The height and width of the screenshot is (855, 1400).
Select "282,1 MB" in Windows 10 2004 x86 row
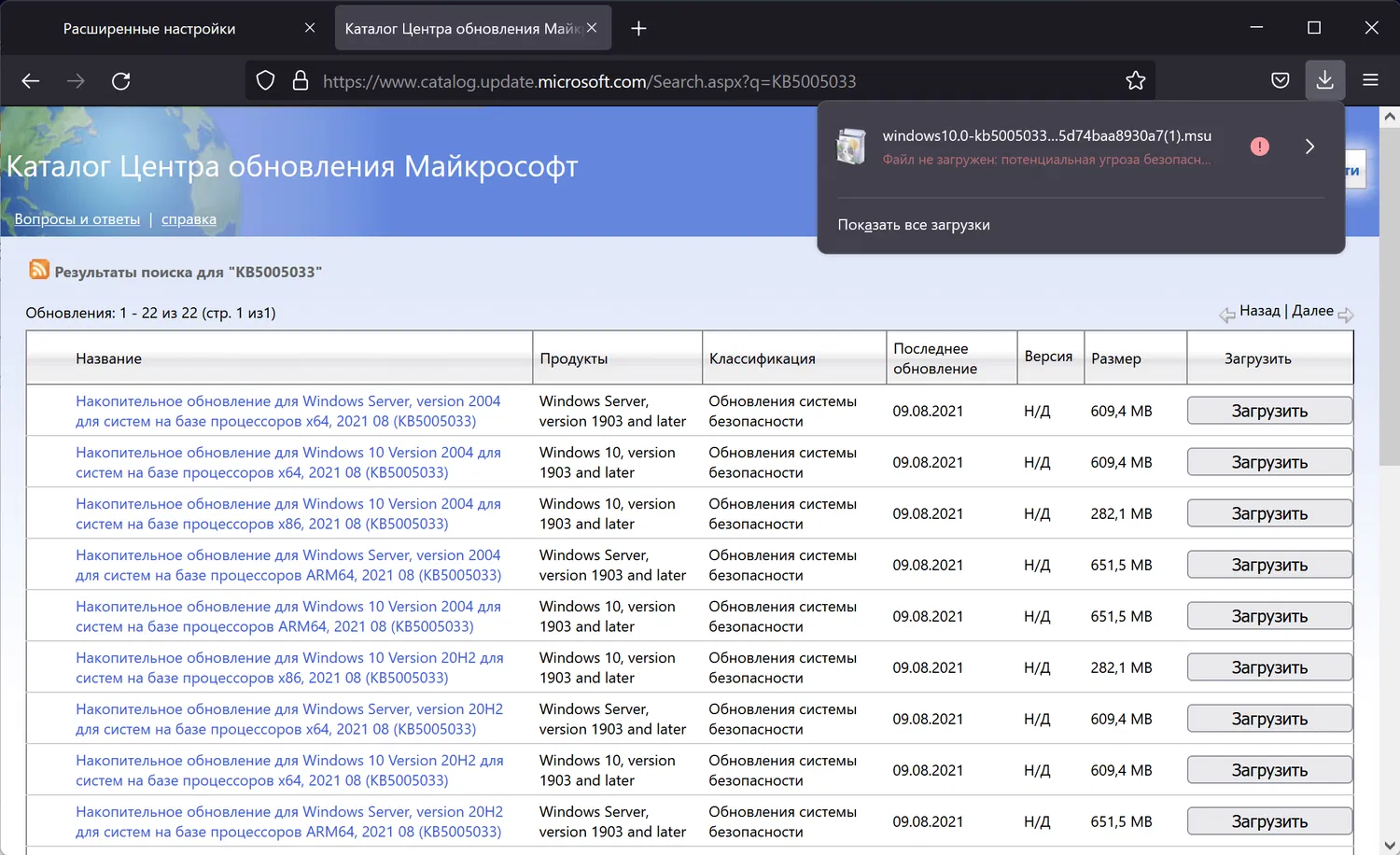pos(1122,513)
